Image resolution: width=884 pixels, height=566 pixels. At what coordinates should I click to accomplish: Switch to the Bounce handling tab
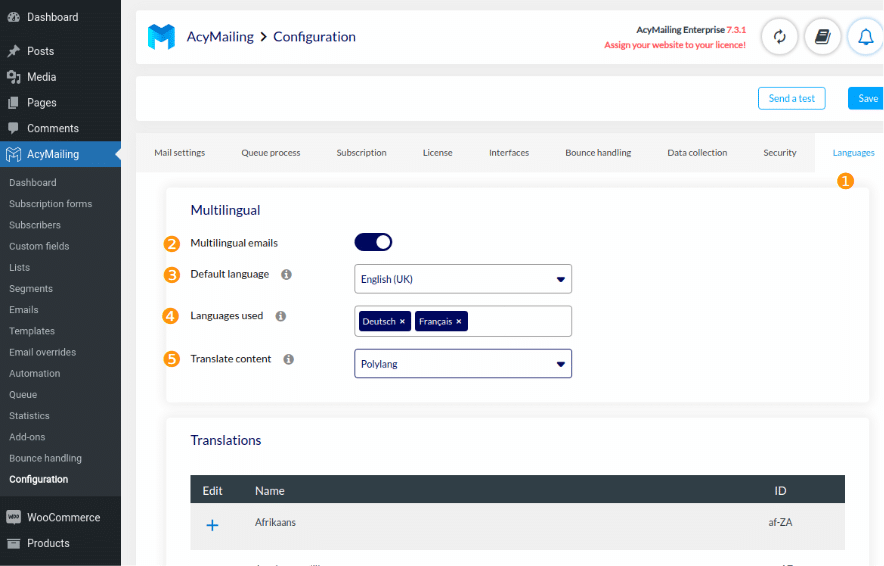(598, 153)
